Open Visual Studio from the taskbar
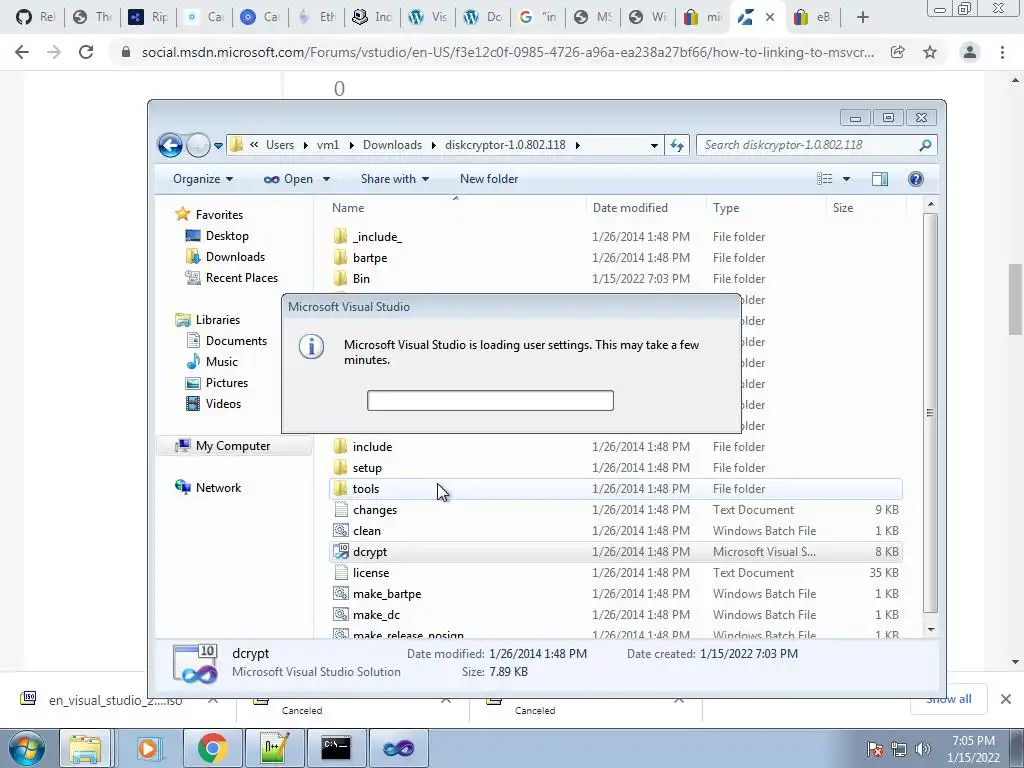 (x=399, y=748)
